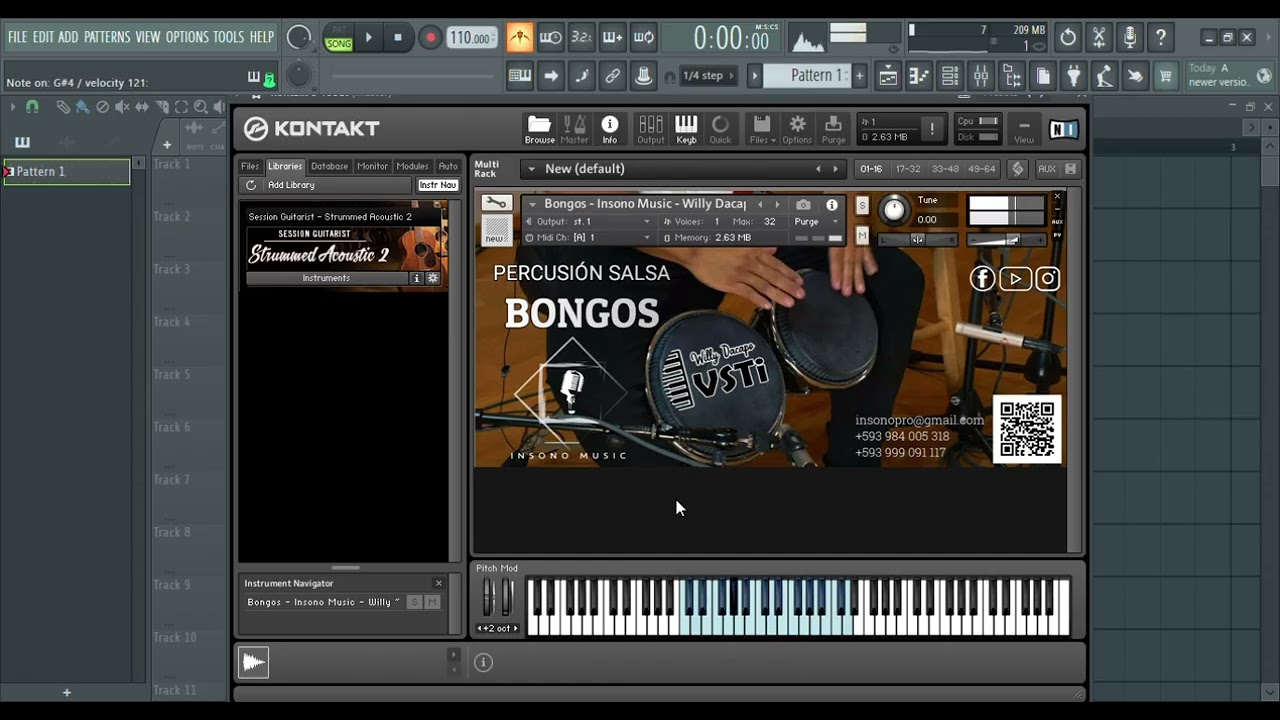1280x720 pixels.
Task: Click the instrument snapshot camera icon
Action: [x=803, y=204]
